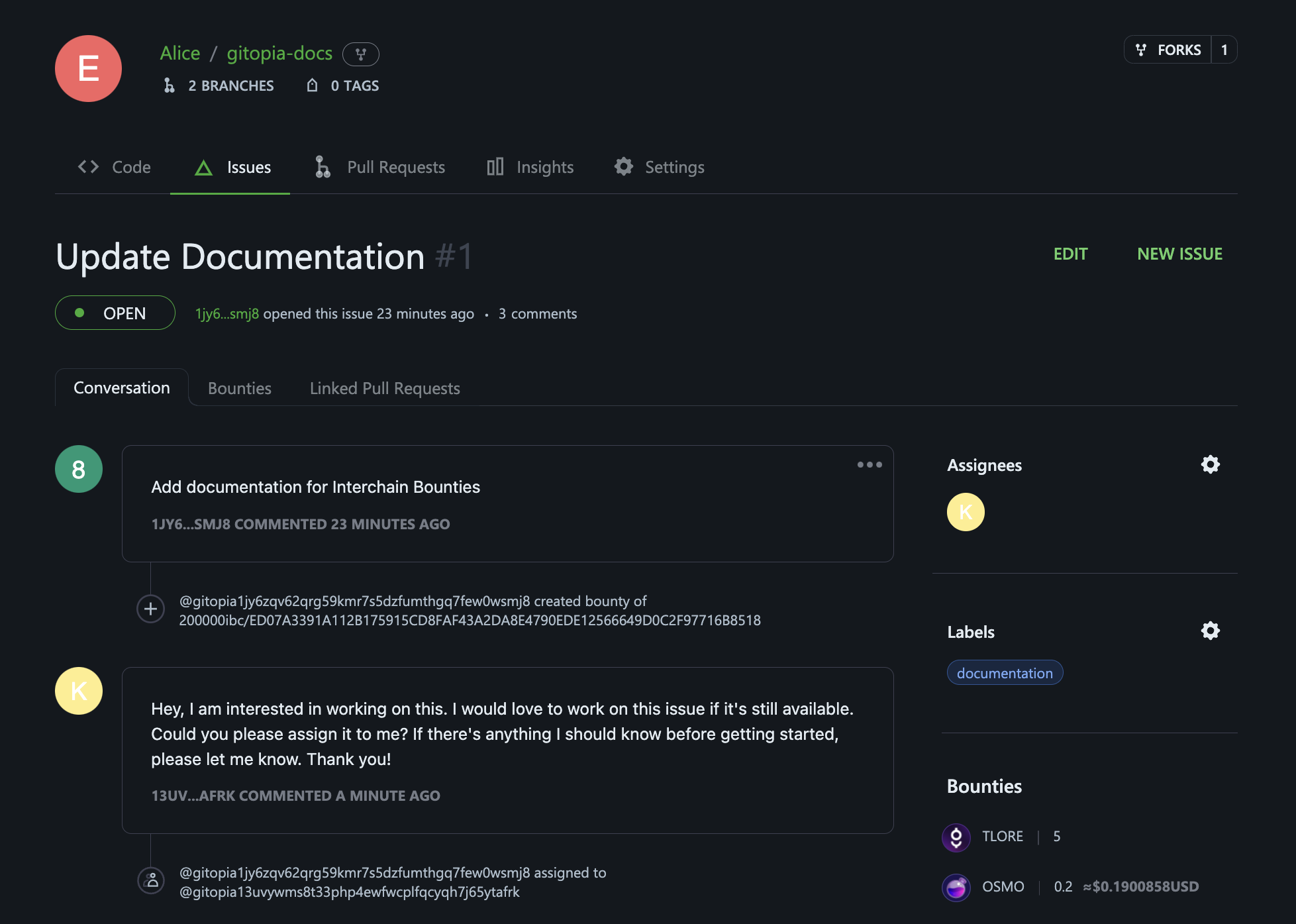Click the red E repository avatar
Image resolution: width=1296 pixels, height=924 pixels.
pos(88,68)
